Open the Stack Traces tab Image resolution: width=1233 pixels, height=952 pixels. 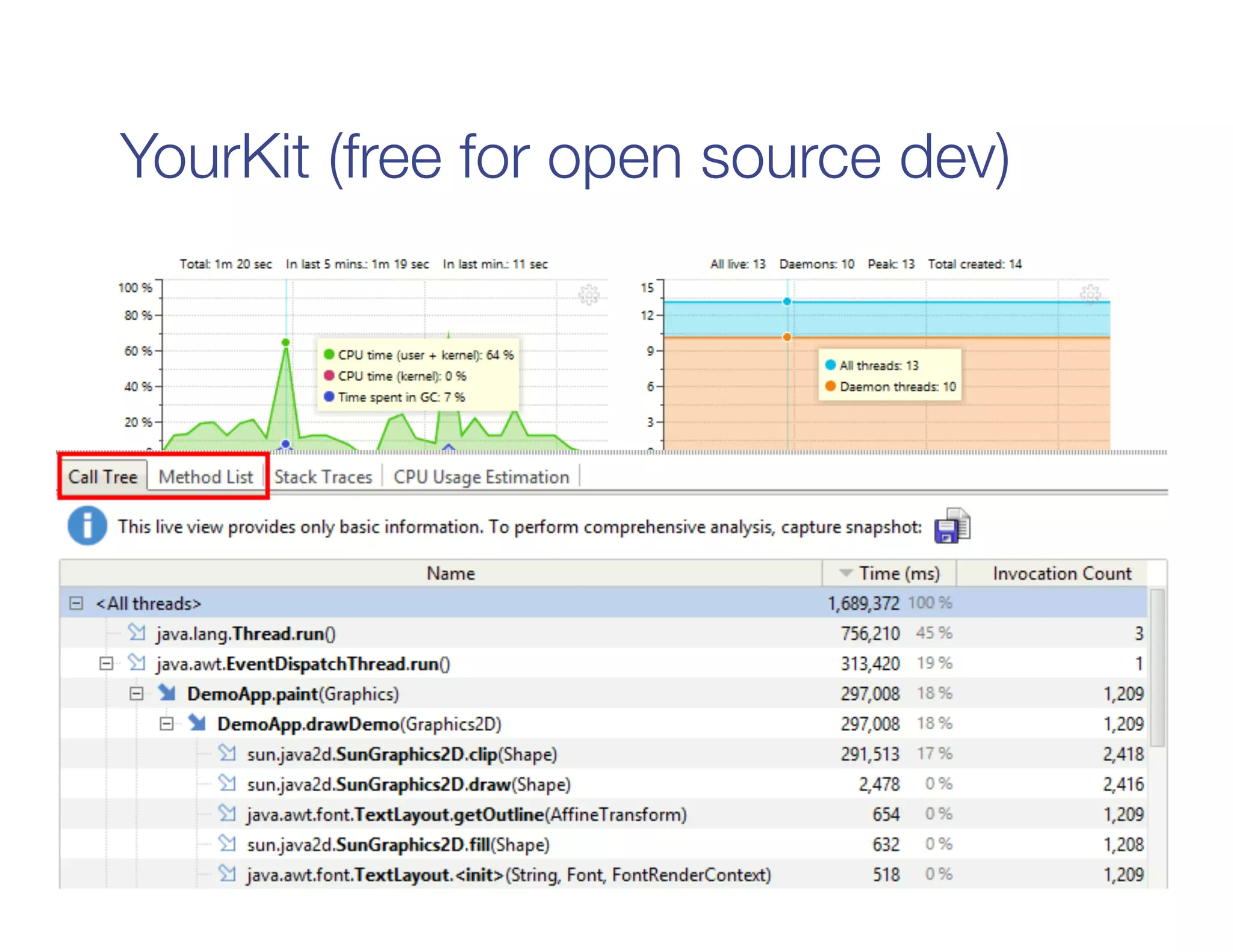tap(323, 477)
